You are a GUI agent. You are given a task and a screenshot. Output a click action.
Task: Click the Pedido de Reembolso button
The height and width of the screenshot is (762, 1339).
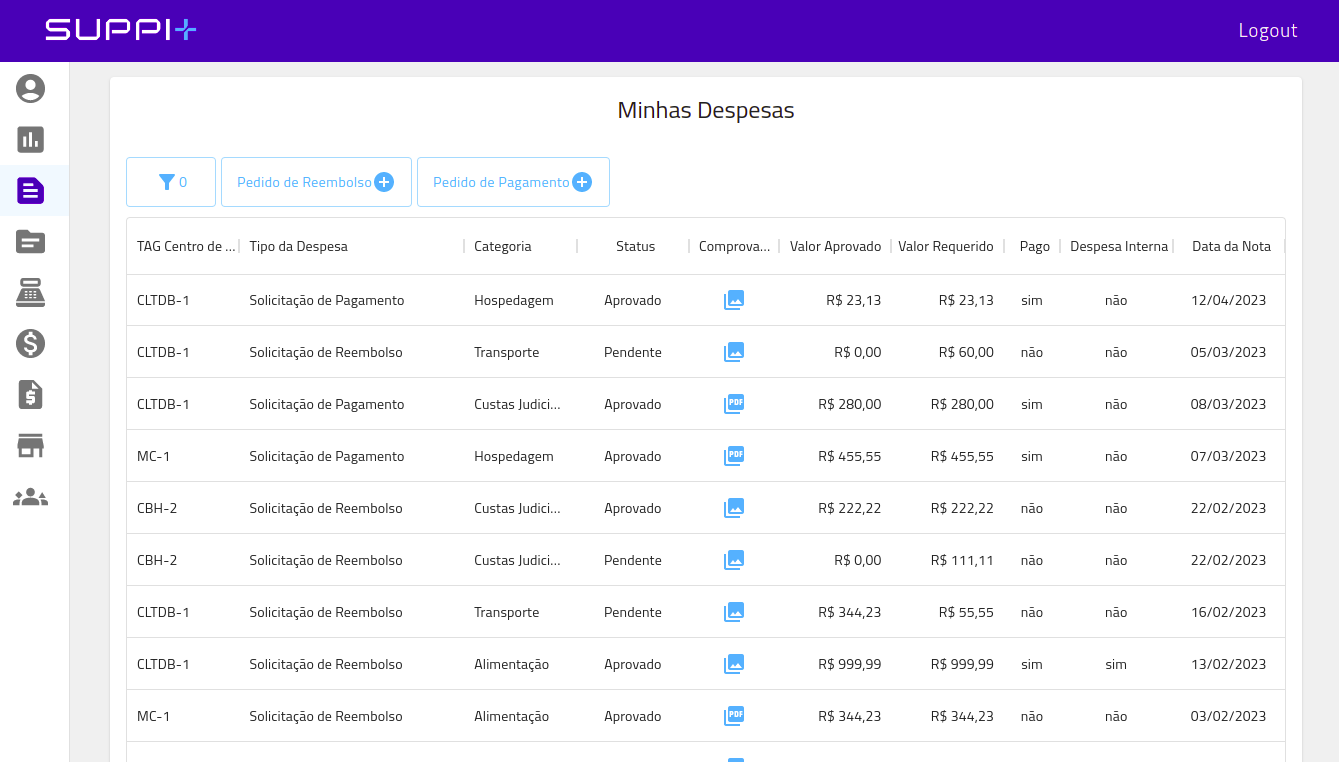click(x=315, y=182)
